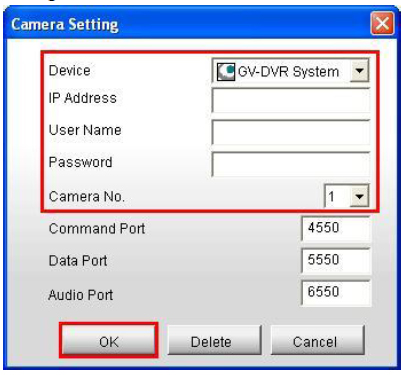Click the Delete button
This screenshot has height=375, width=401.
pyautogui.click(x=214, y=340)
